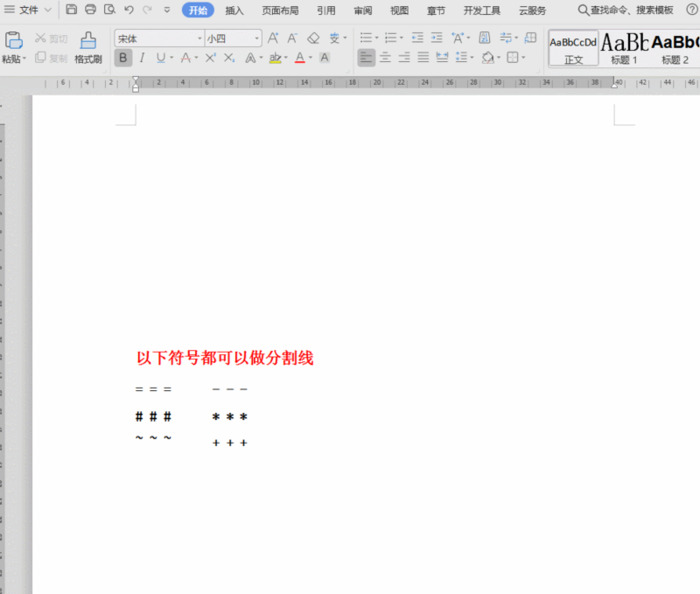This screenshot has width=700, height=594.
Task: Click the Redo arrow
Action: tap(148, 9)
